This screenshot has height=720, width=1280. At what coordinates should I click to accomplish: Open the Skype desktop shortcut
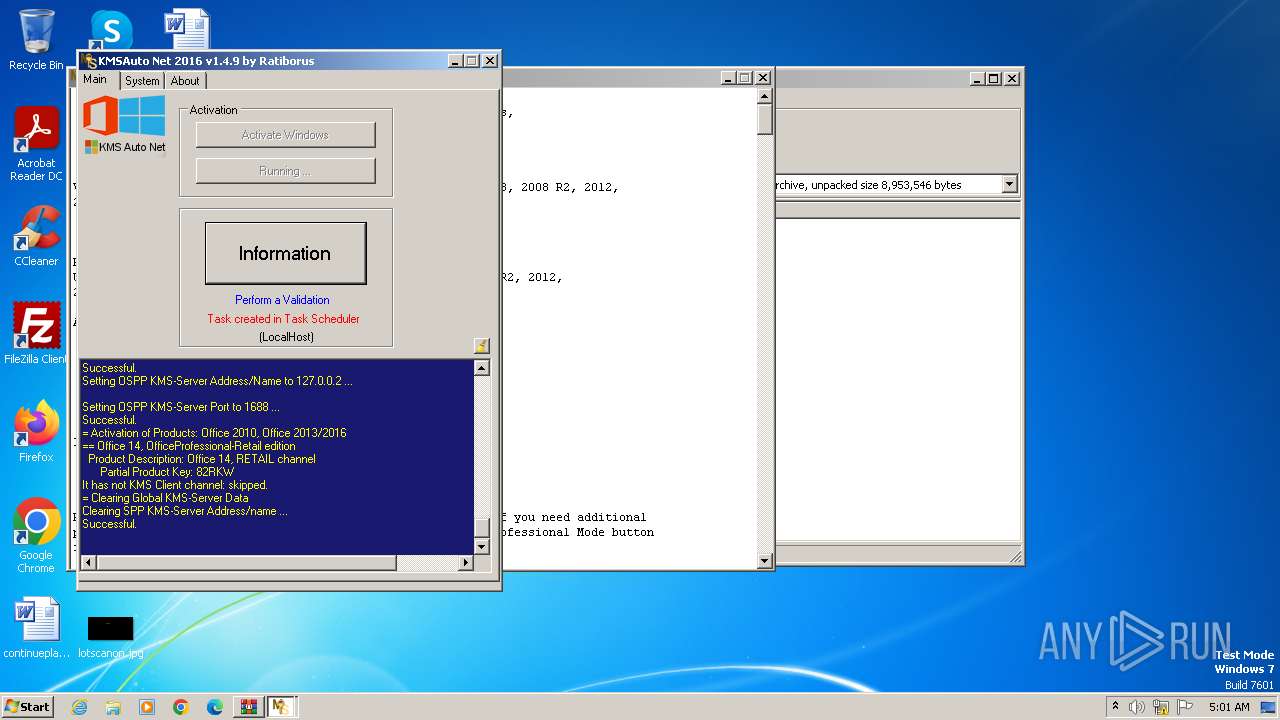tap(111, 30)
